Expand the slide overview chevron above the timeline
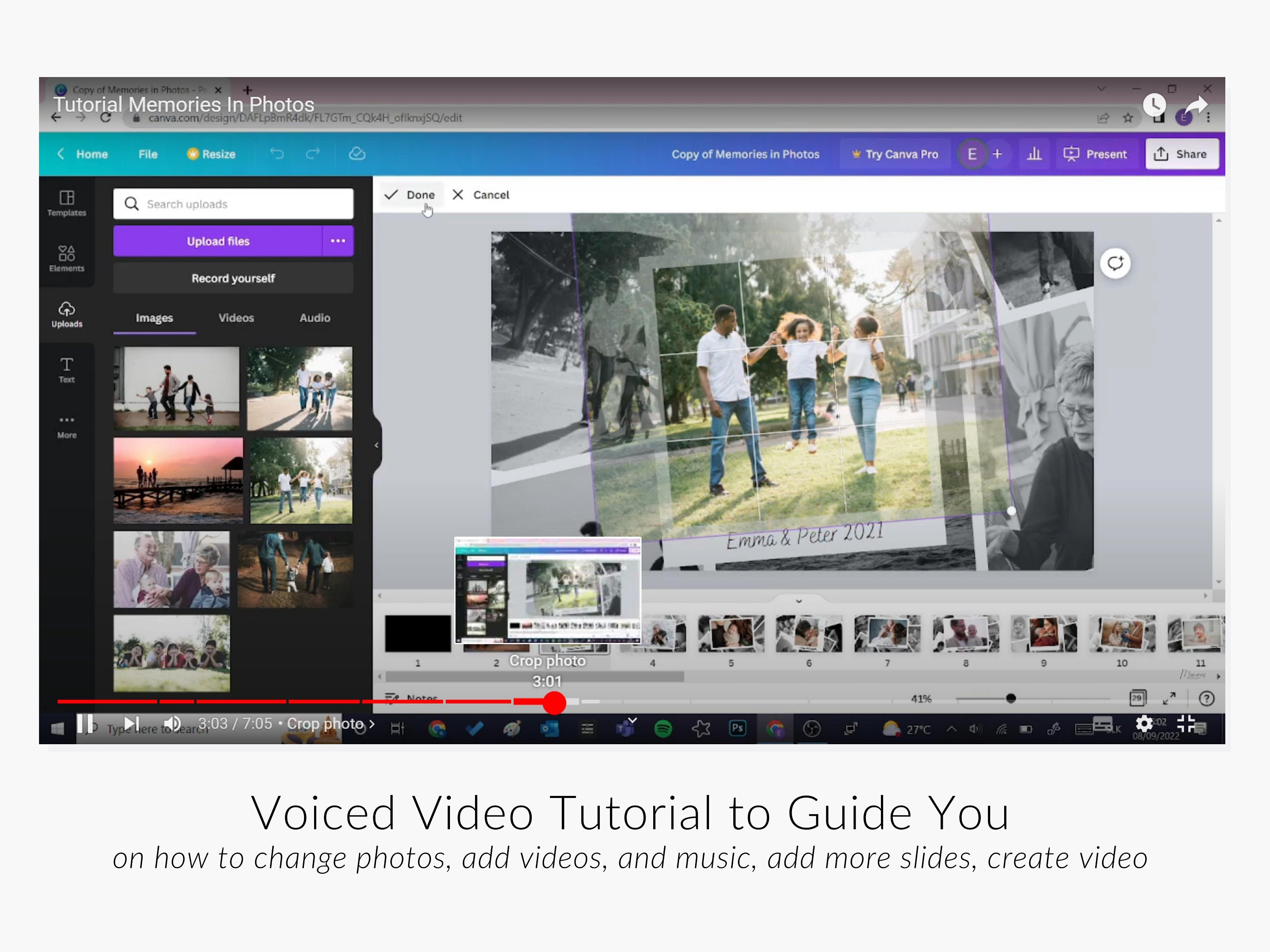 tap(799, 601)
